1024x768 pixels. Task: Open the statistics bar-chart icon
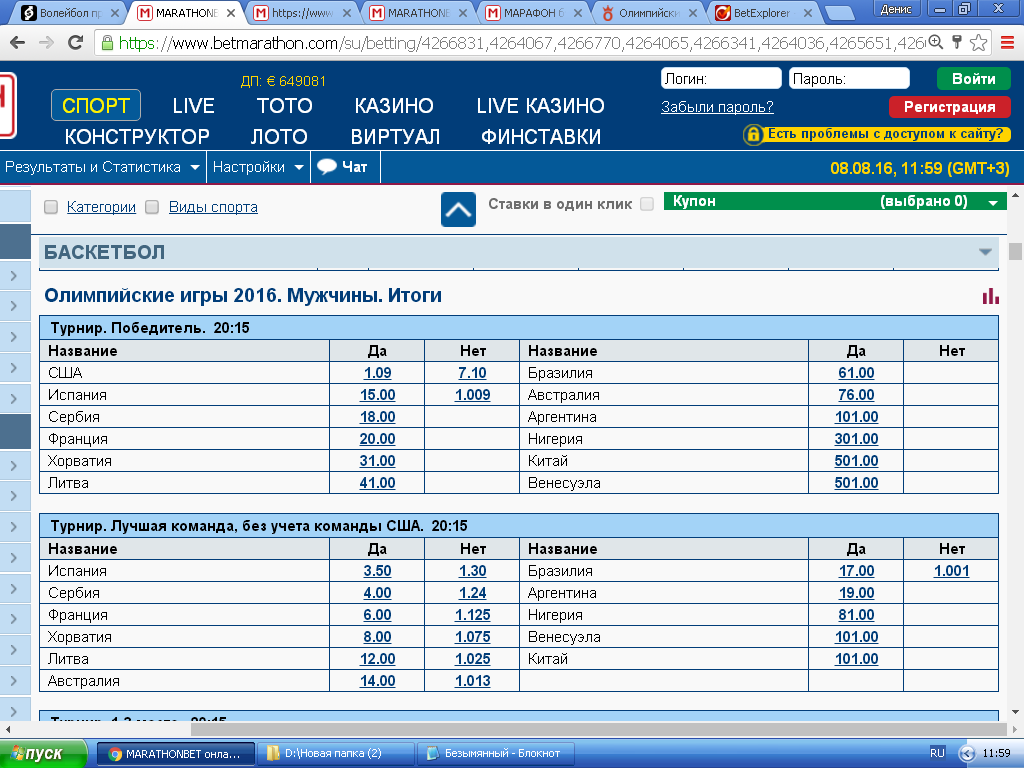[990, 296]
